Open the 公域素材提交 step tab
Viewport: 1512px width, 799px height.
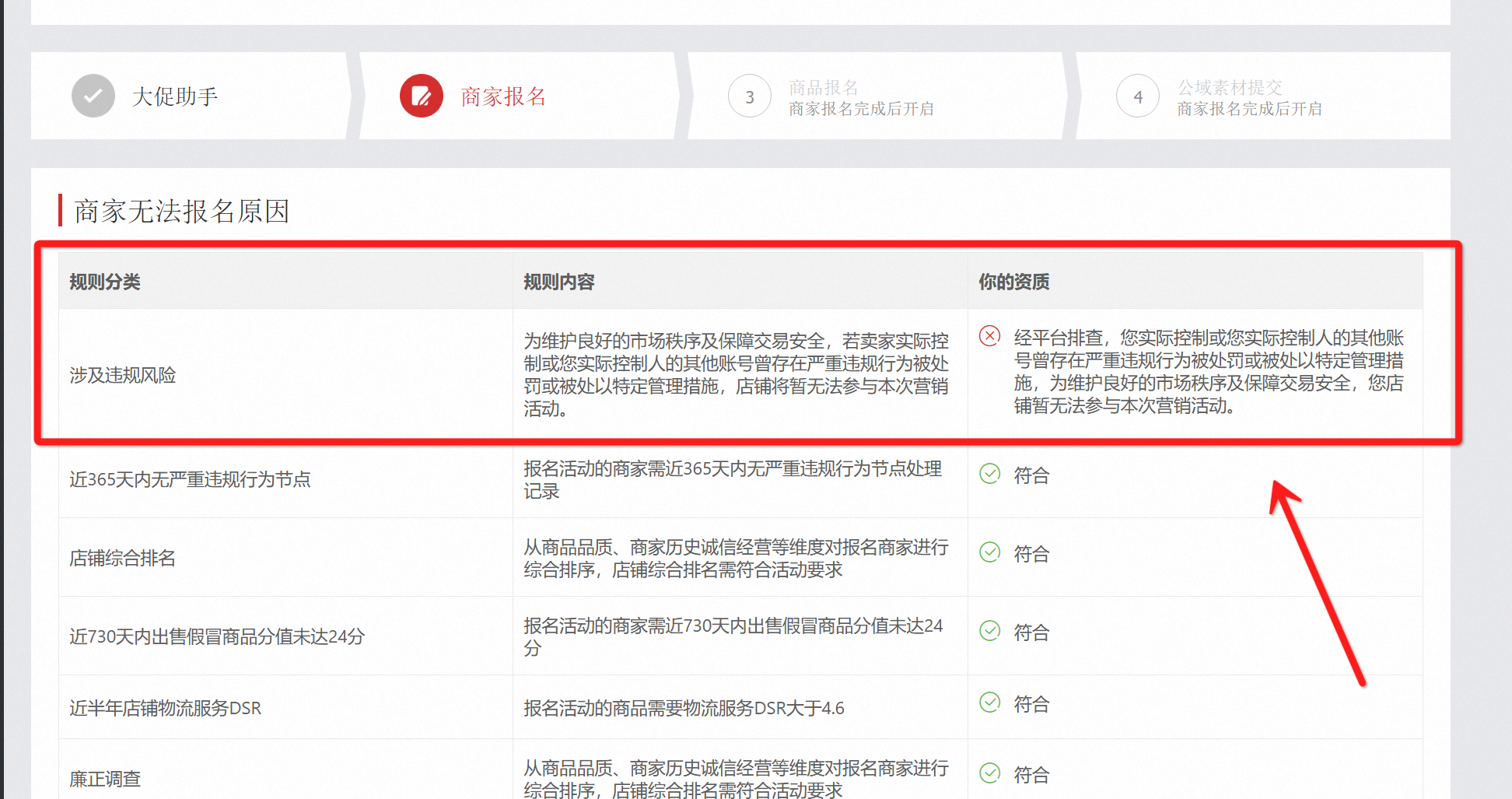pyautogui.click(x=1263, y=96)
